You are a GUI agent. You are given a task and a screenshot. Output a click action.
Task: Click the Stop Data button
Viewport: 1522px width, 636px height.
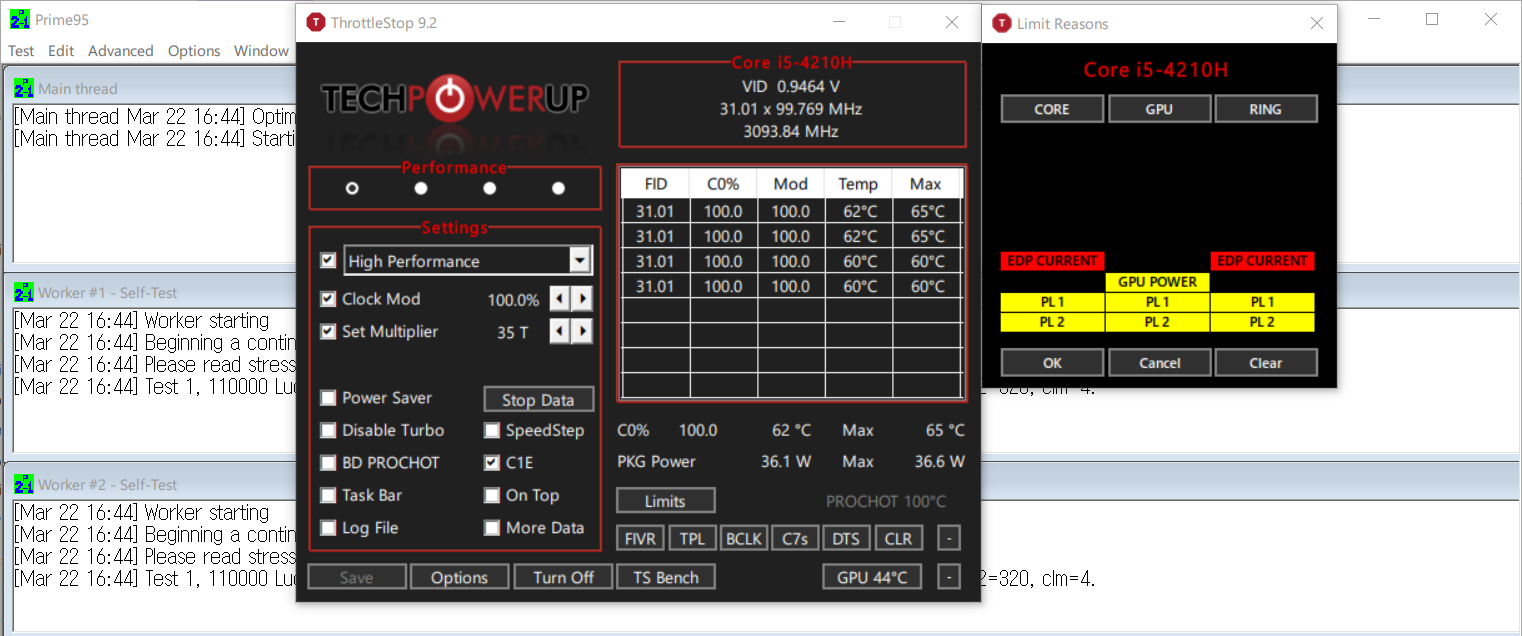[x=539, y=399]
